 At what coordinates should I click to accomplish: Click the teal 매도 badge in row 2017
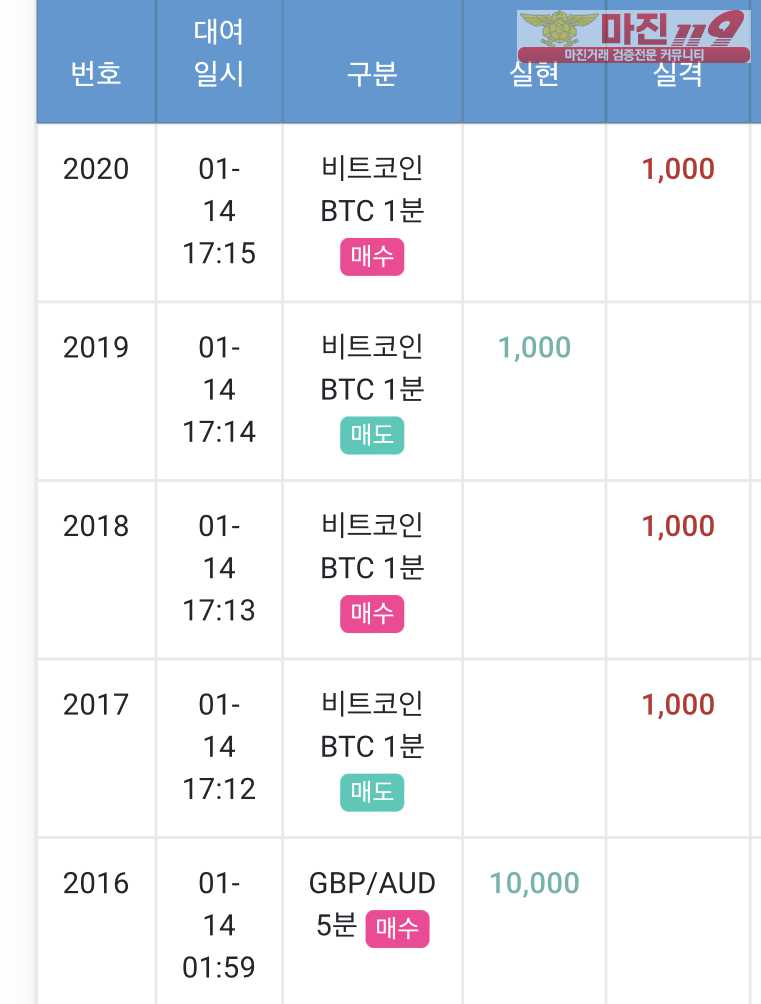point(372,793)
